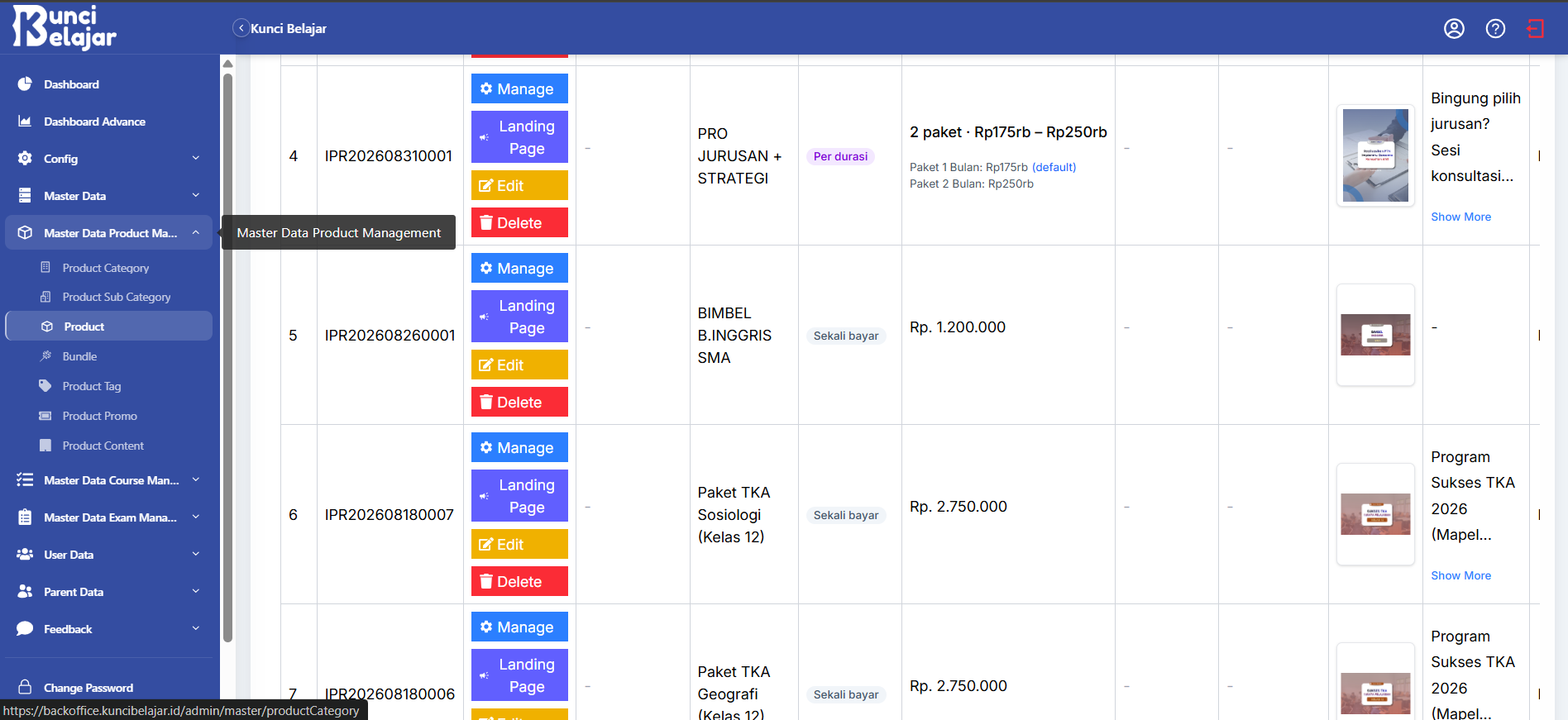This screenshot has height=720, width=1568.
Task: Open thumbnail image of PRO JURUSAN + STRATEGI
Action: click(1375, 155)
